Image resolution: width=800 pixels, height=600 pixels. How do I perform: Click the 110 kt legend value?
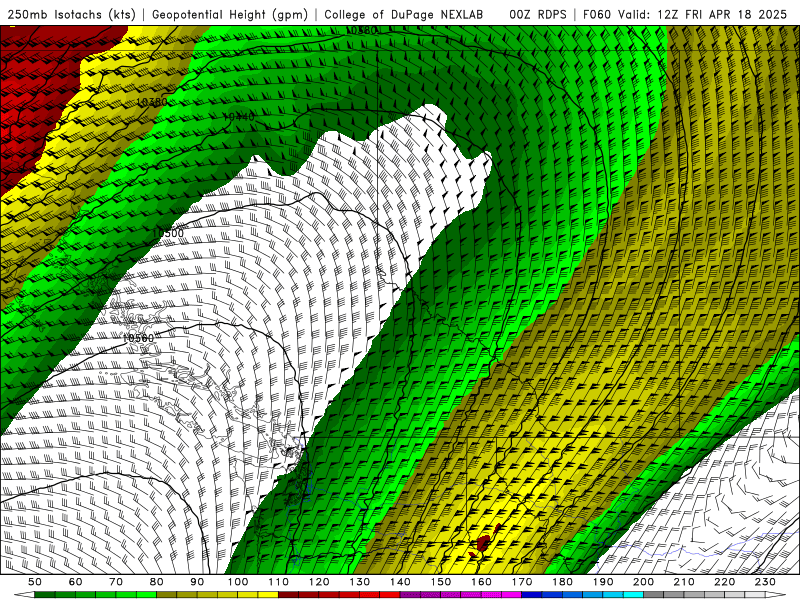pyautogui.click(x=279, y=582)
